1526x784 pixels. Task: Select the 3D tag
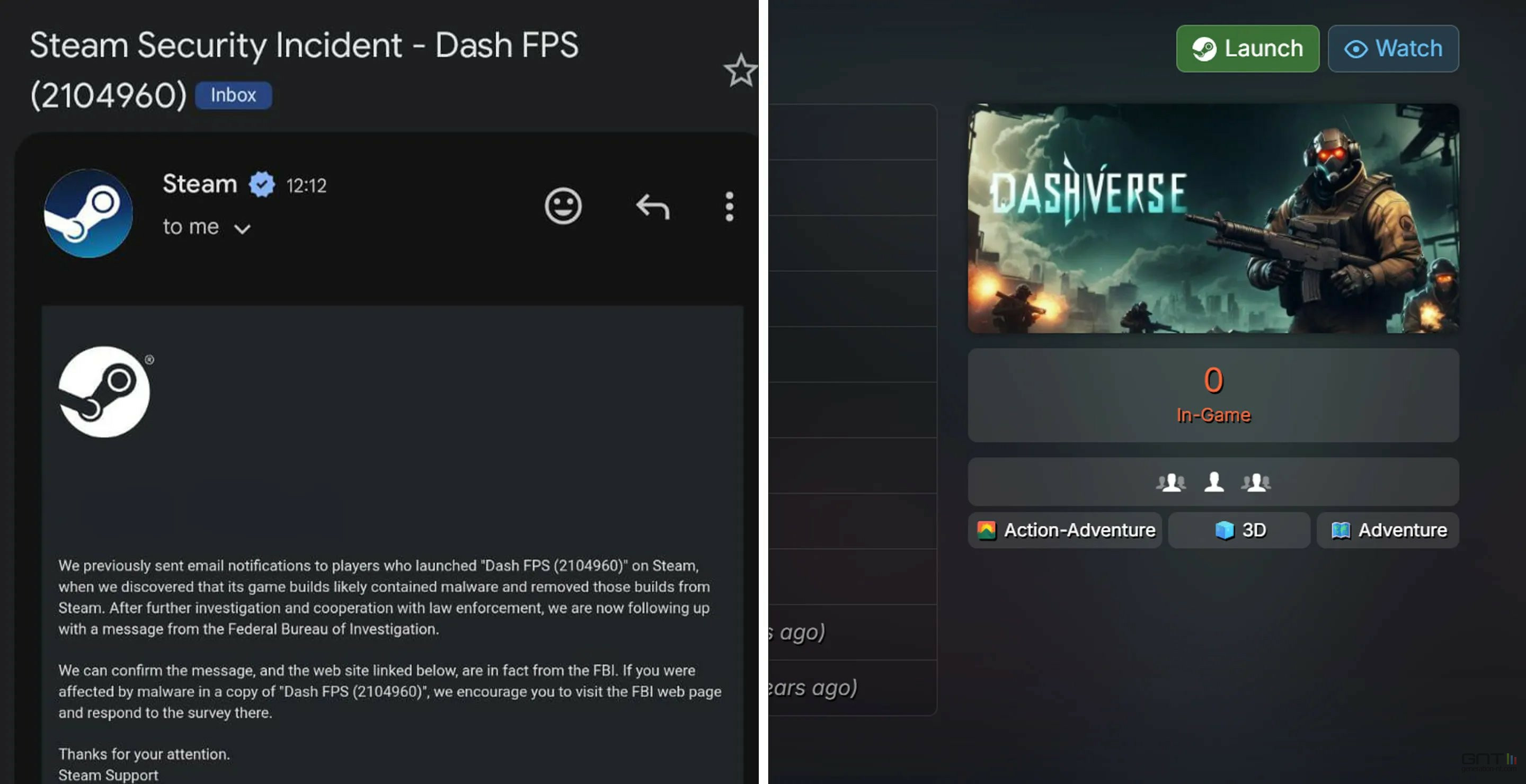1239,530
